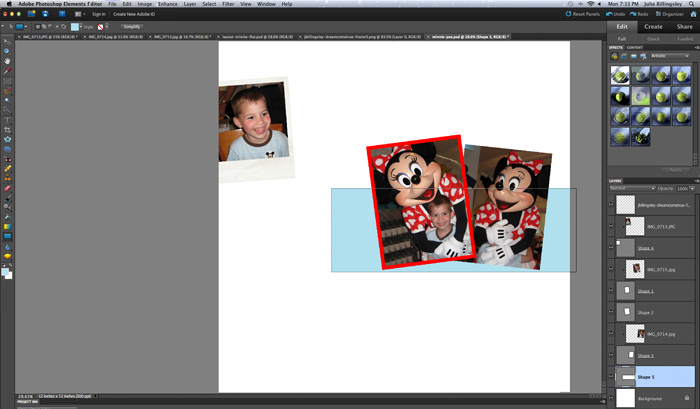The height and width of the screenshot is (409, 700).
Task: Hide the Shape 4 layer
Action: click(x=611, y=248)
